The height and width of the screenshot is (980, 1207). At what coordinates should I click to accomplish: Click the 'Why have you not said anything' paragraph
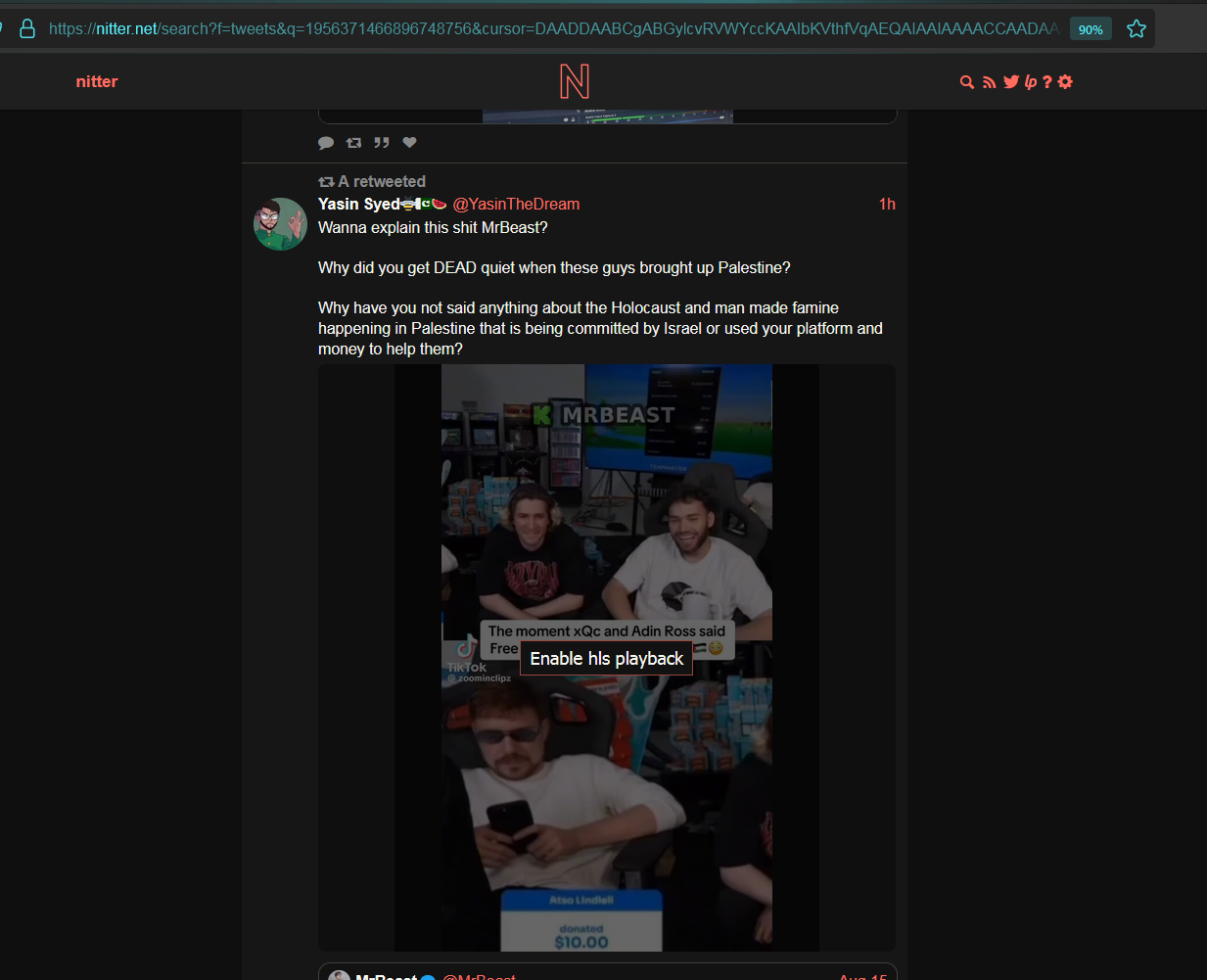click(600, 328)
